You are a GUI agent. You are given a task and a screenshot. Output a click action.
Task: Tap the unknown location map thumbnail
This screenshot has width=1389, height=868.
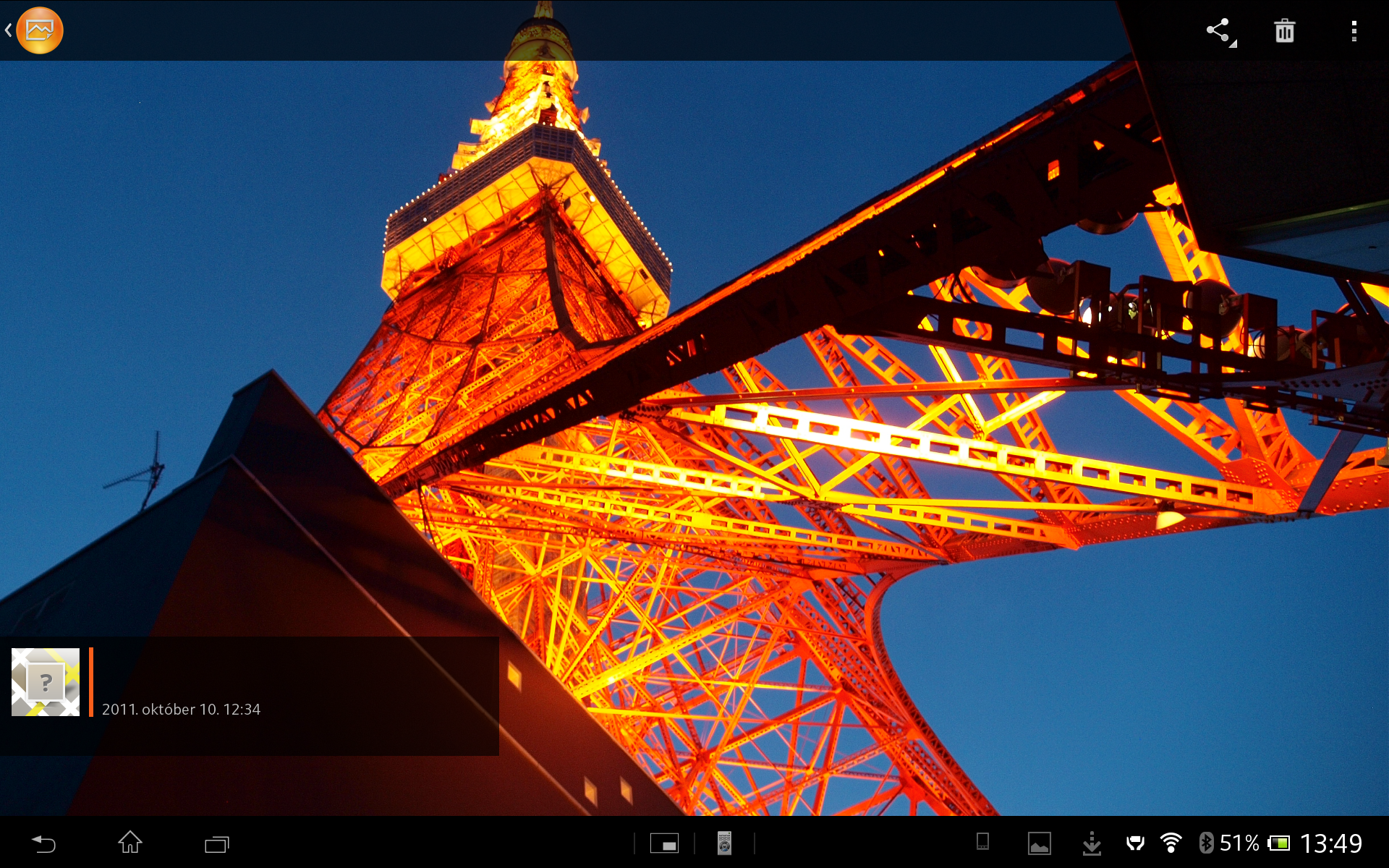(x=46, y=682)
